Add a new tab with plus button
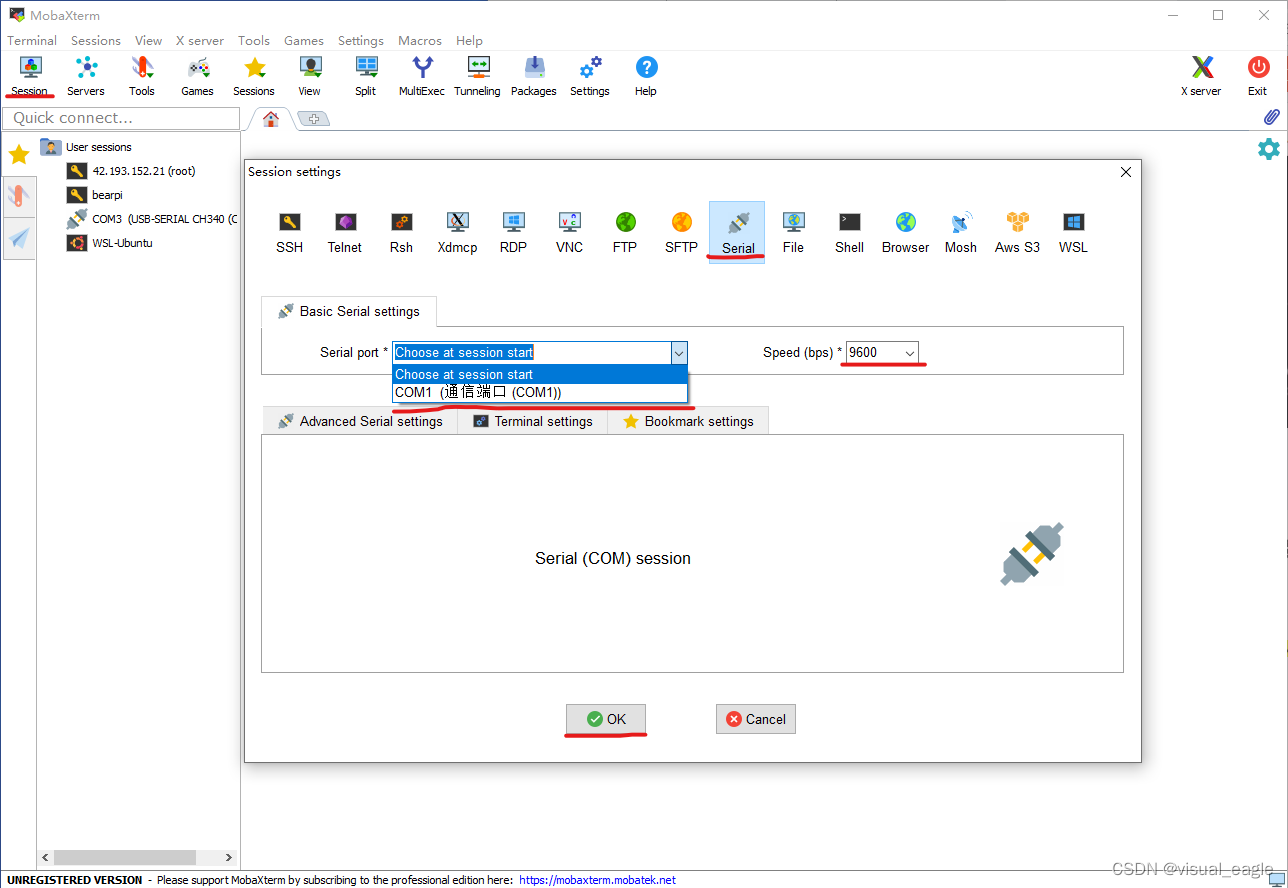Viewport: 1288px width, 888px height. pyautogui.click(x=314, y=119)
